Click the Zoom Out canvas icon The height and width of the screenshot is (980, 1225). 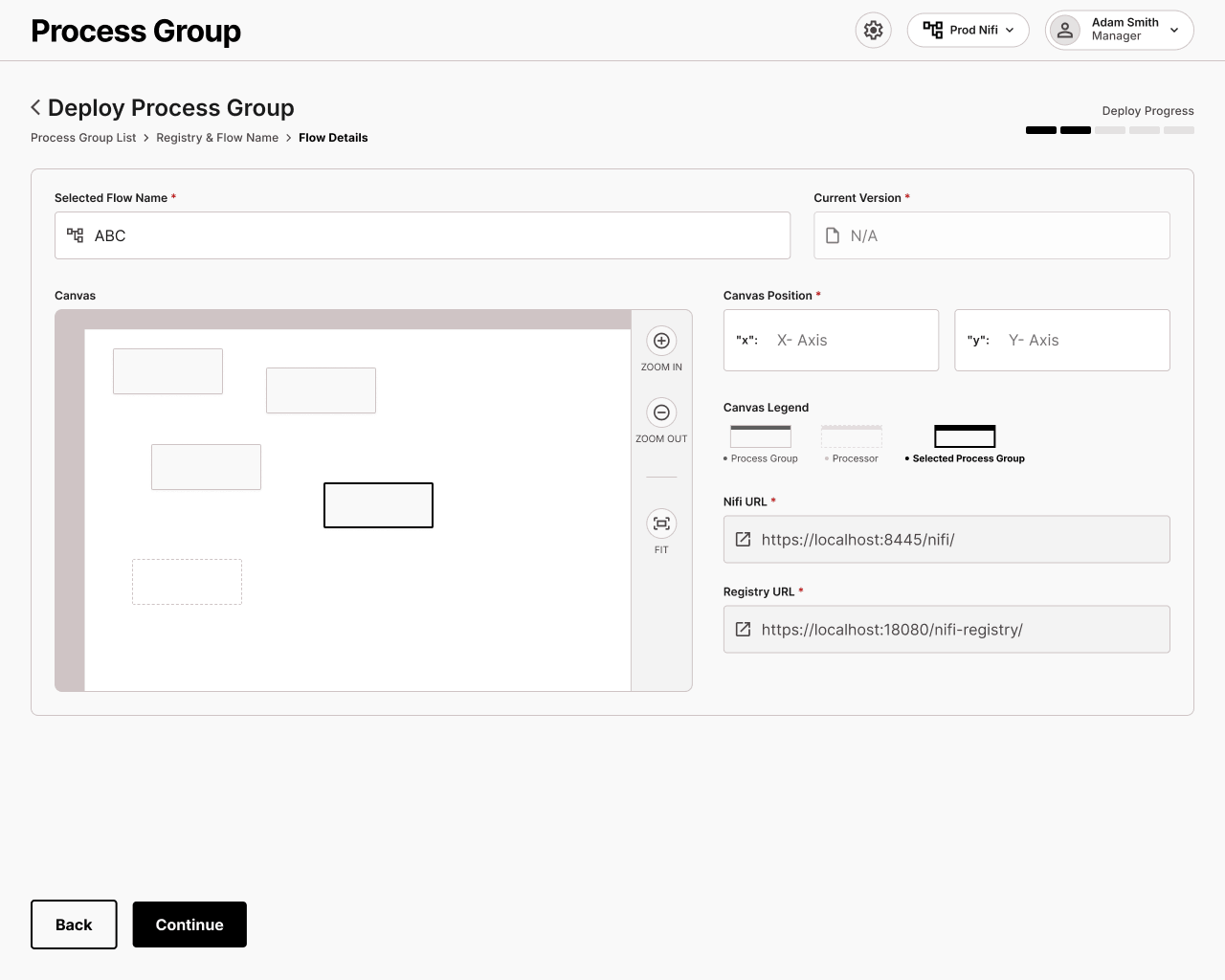[x=661, y=412]
